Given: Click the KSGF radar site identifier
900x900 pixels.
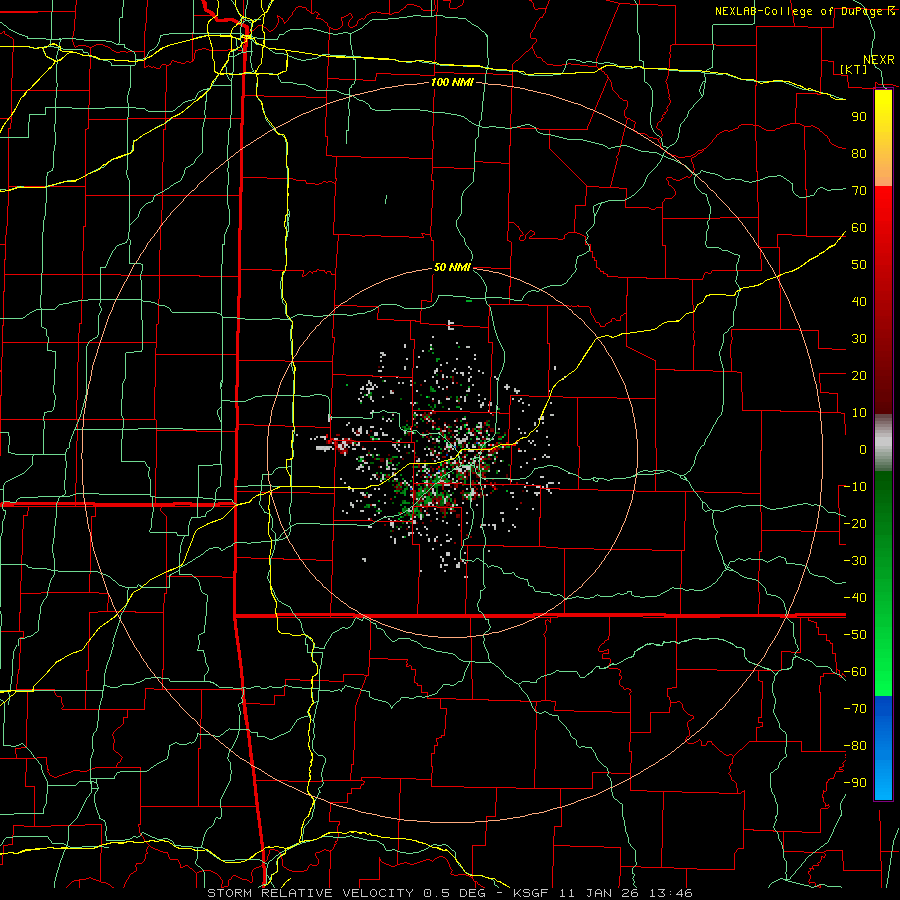Looking at the screenshot, I should coord(534,893).
